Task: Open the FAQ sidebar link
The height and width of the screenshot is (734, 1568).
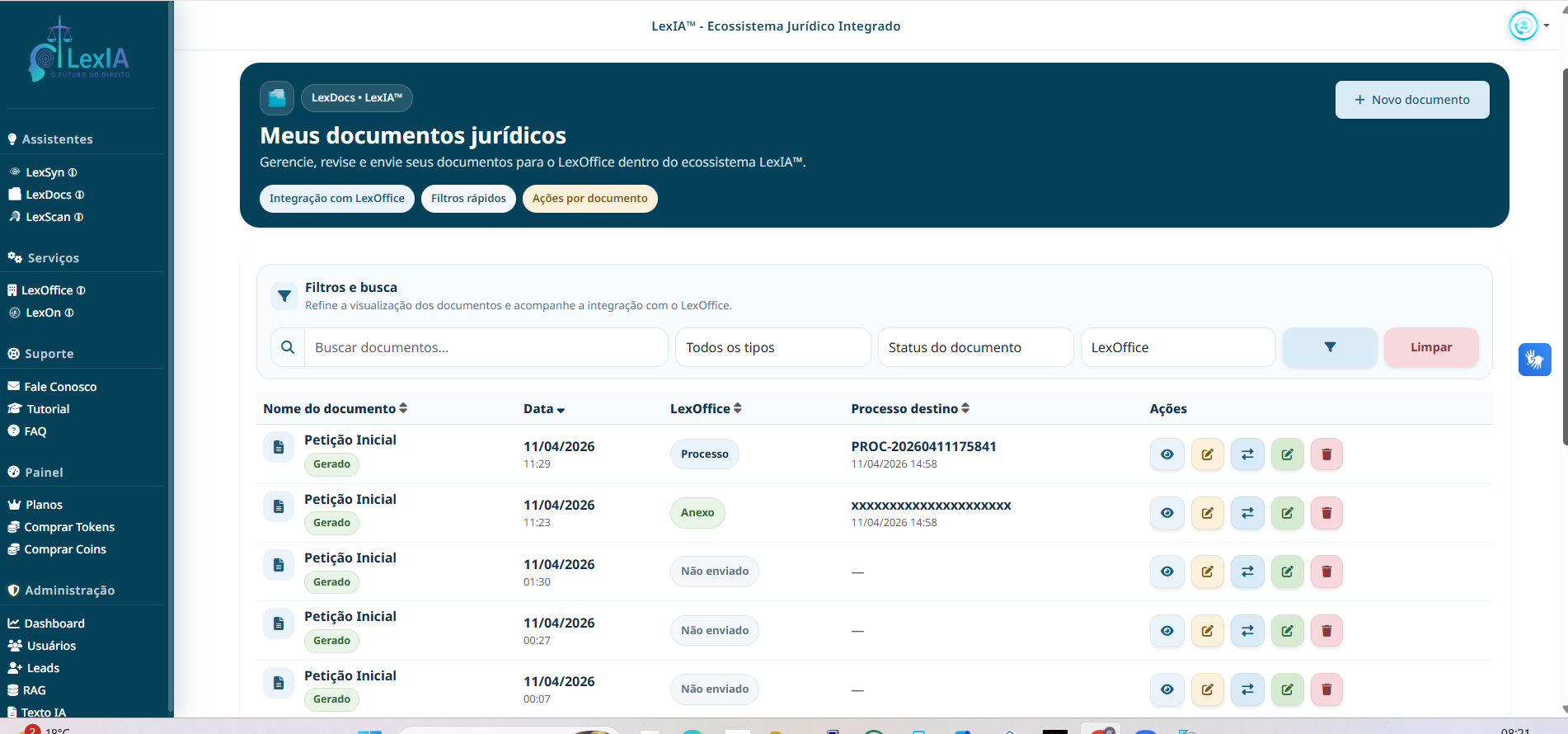Action: [27, 431]
